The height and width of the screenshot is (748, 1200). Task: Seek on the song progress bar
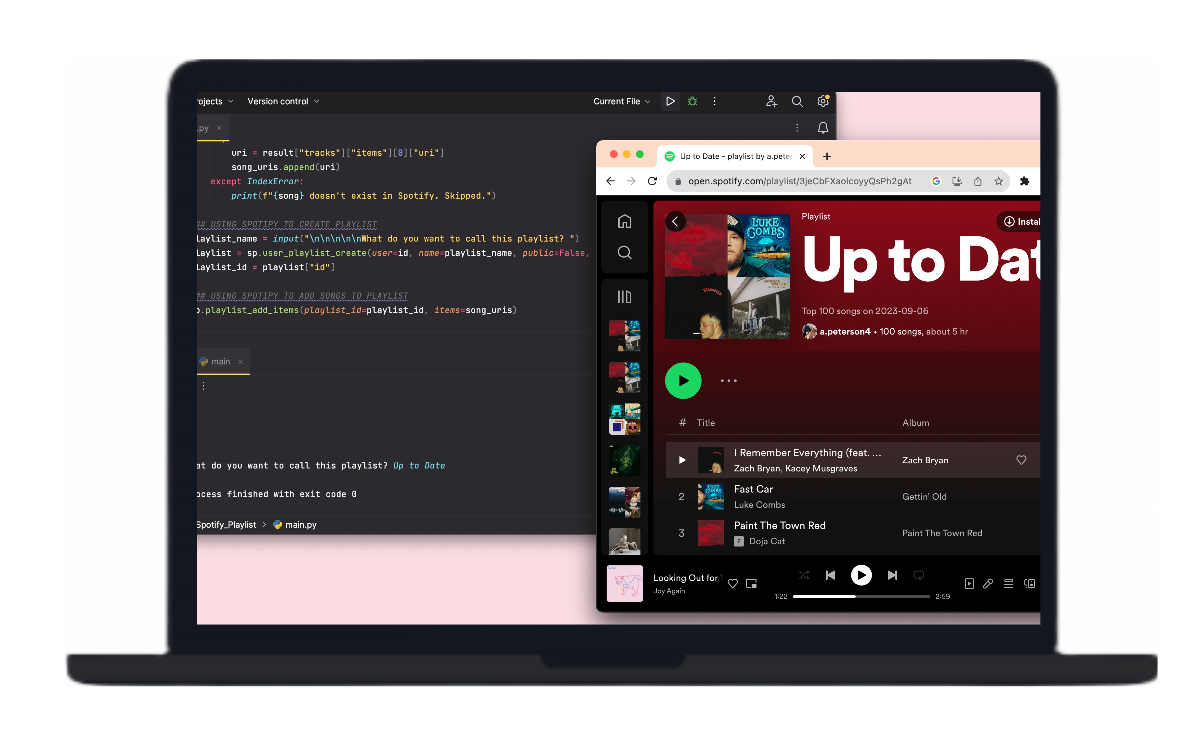[x=861, y=597]
